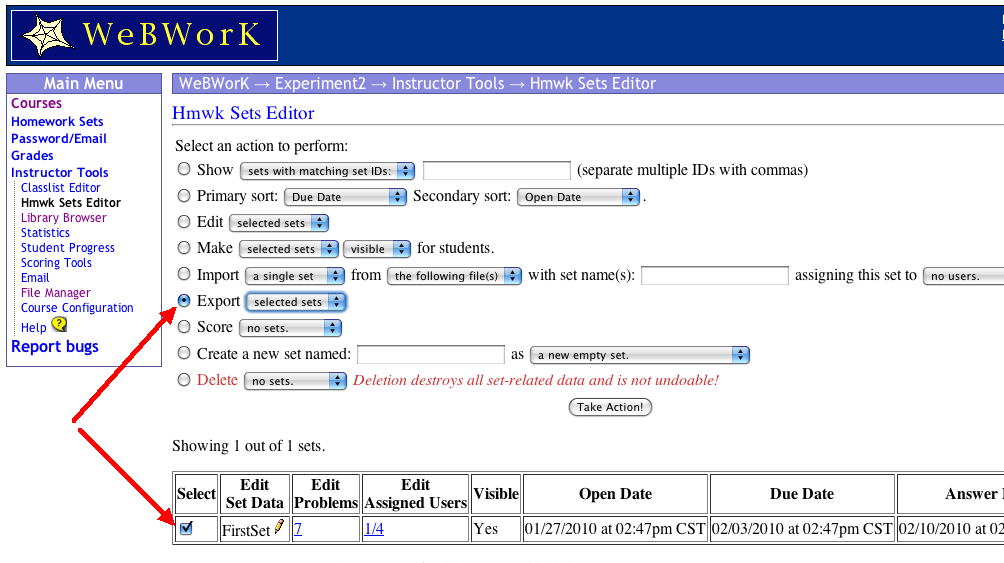This screenshot has width=1004, height=563.
Task: Open the Help question mark icon
Action: 59,324
